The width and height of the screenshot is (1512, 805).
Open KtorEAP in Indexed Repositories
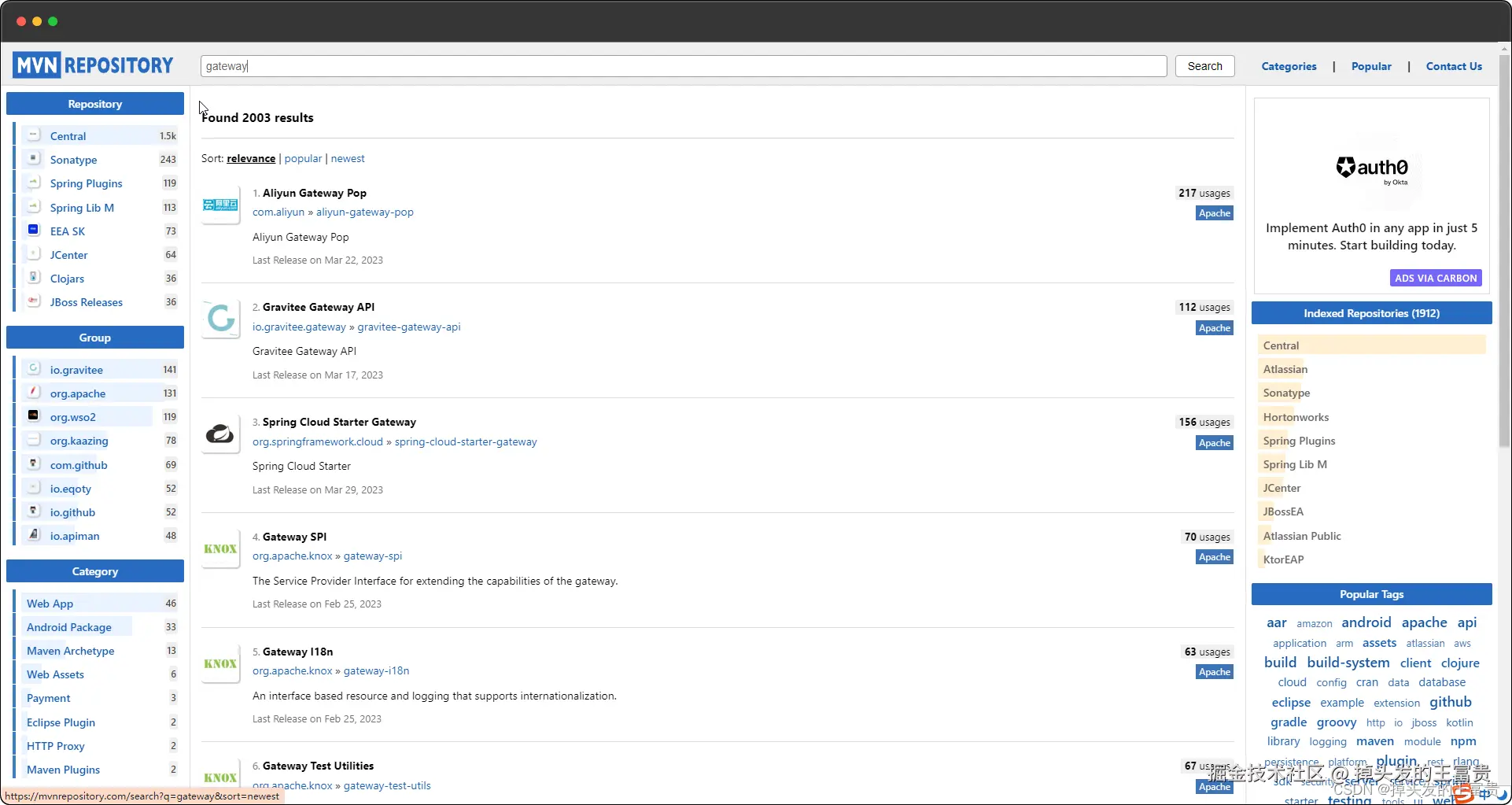pyautogui.click(x=1283, y=559)
